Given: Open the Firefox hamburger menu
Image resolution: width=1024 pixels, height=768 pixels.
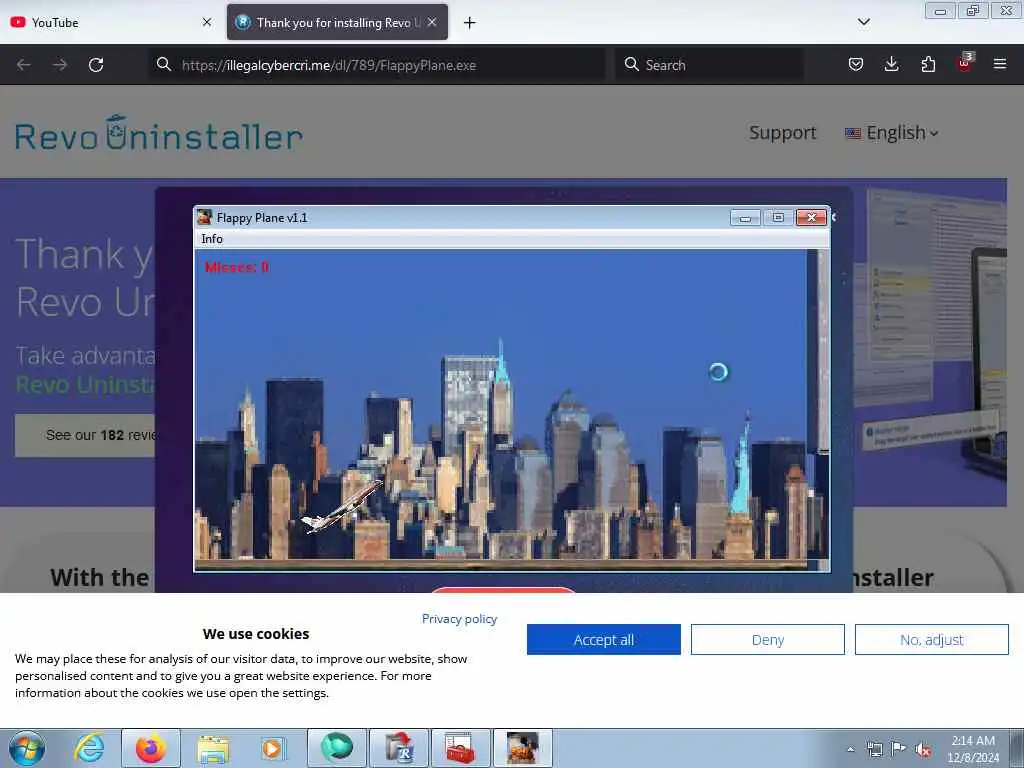Looking at the screenshot, I should (x=999, y=64).
